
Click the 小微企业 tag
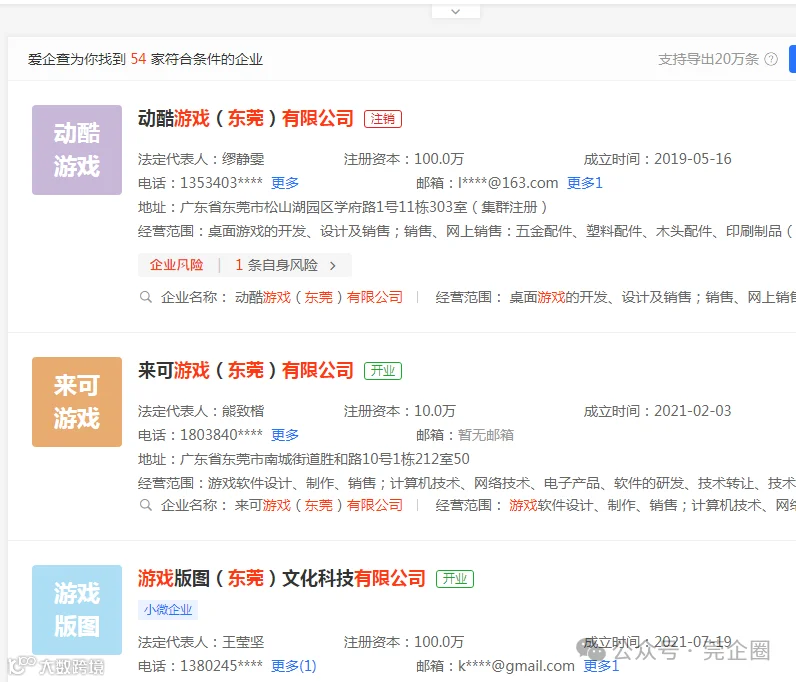tap(168, 610)
